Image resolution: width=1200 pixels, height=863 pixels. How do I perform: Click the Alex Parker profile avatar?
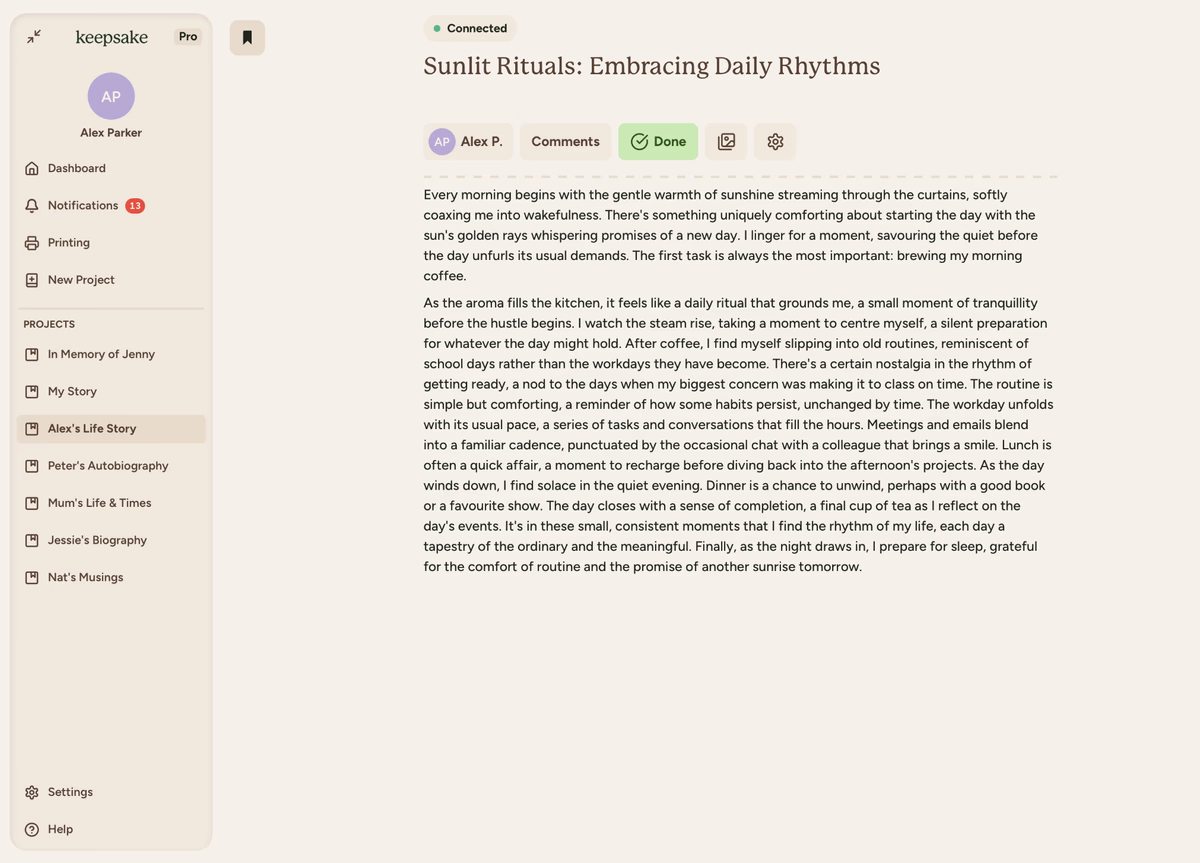[x=111, y=96]
